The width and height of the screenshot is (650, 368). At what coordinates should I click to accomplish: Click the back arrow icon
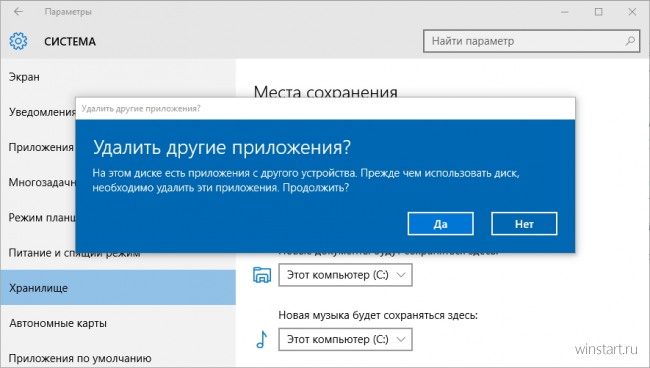18,12
